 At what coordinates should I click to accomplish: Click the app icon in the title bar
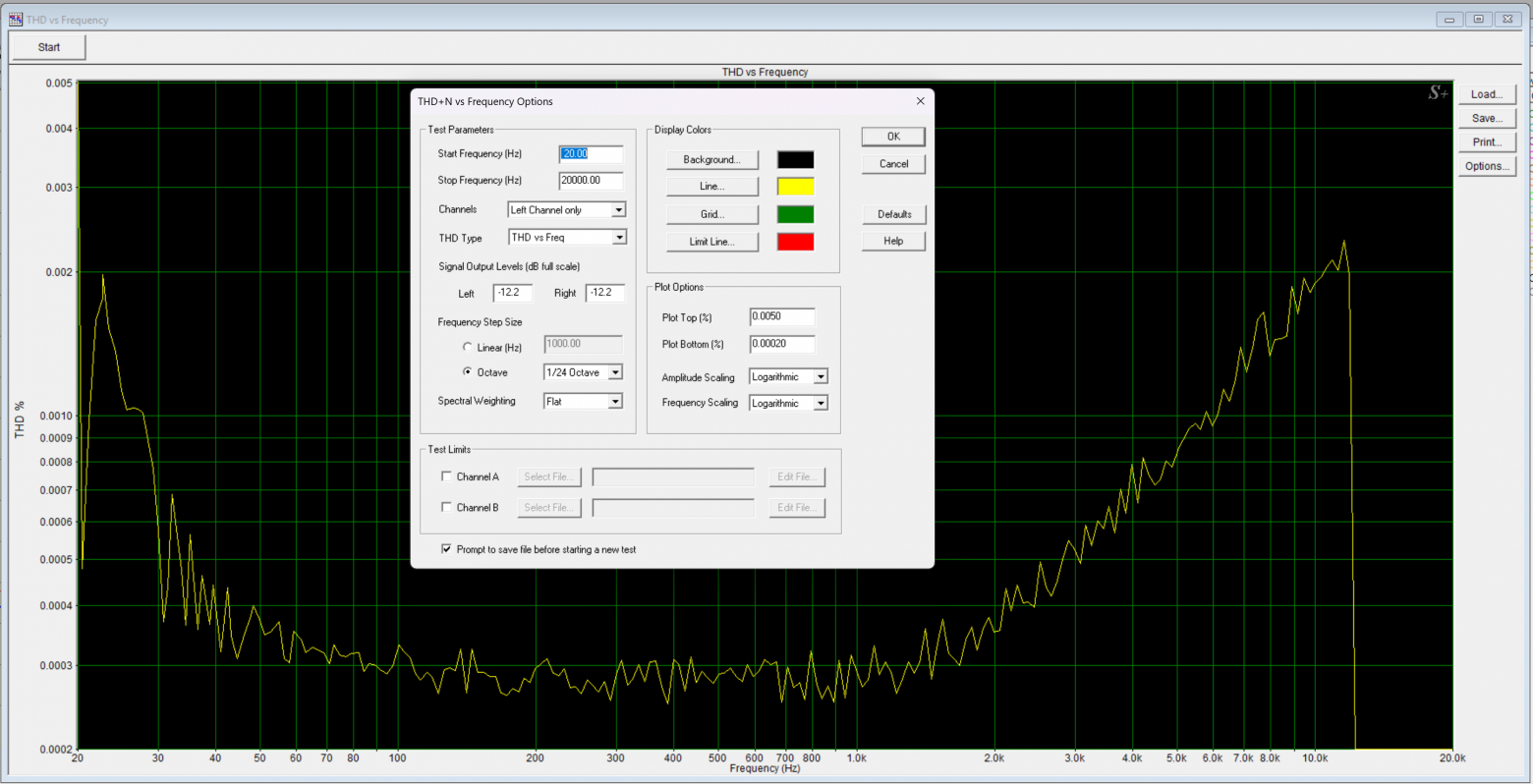coord(16,19)
